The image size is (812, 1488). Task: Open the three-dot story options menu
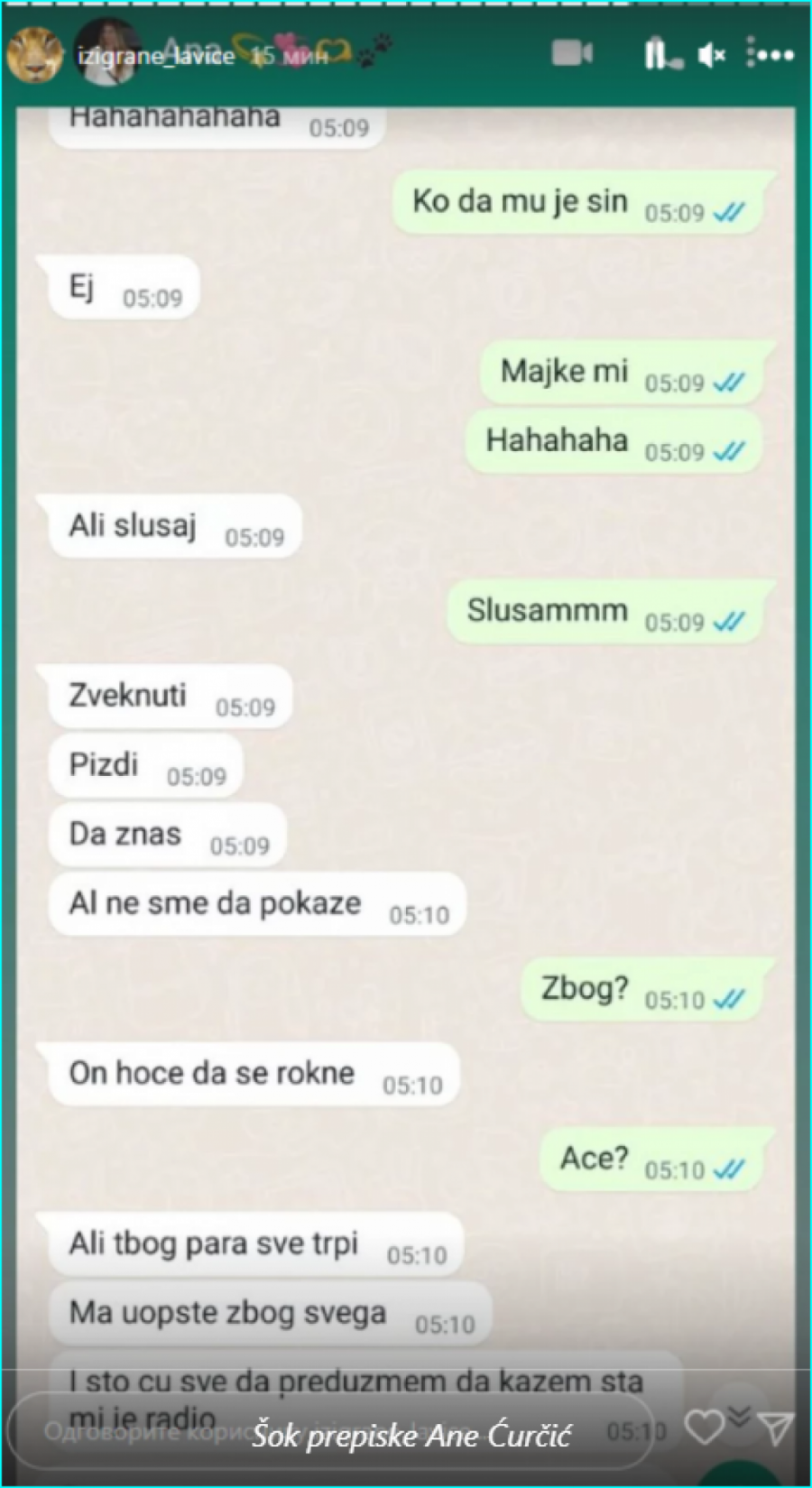coord(770,54)
